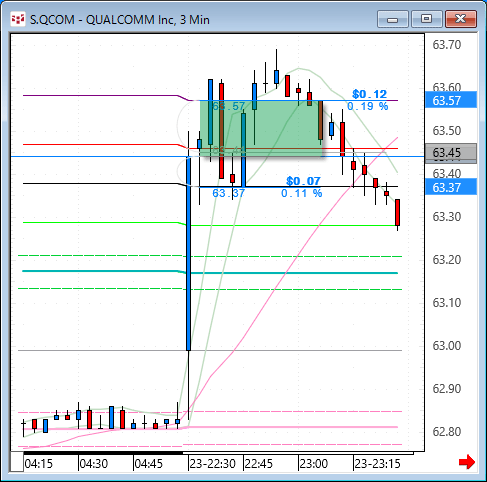This screenshot has width=487, height=482.
Task: Click the 22:45 time axis label
Action: coord(259,464)
